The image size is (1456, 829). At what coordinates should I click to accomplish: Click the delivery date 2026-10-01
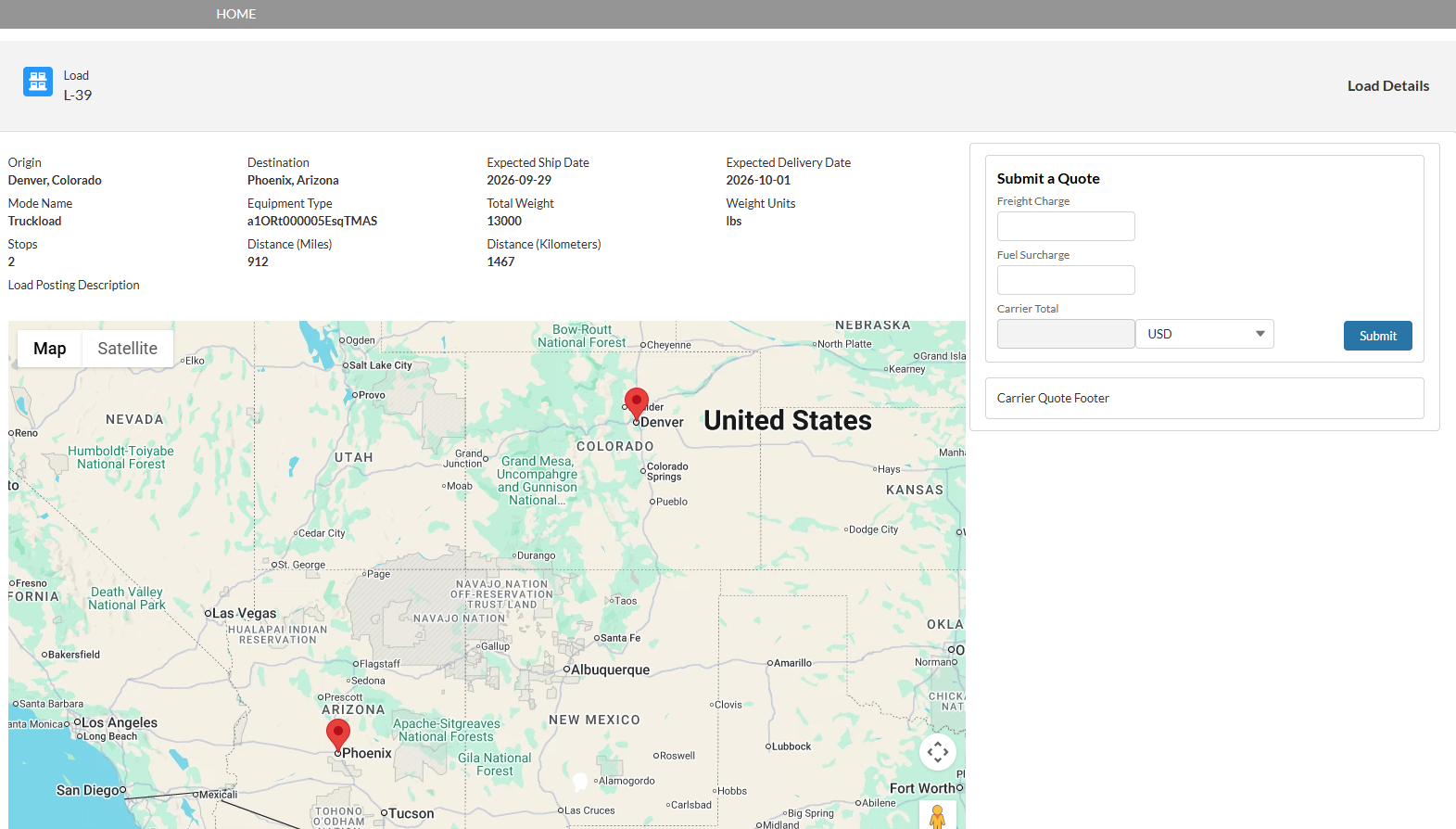pos(758,180)
